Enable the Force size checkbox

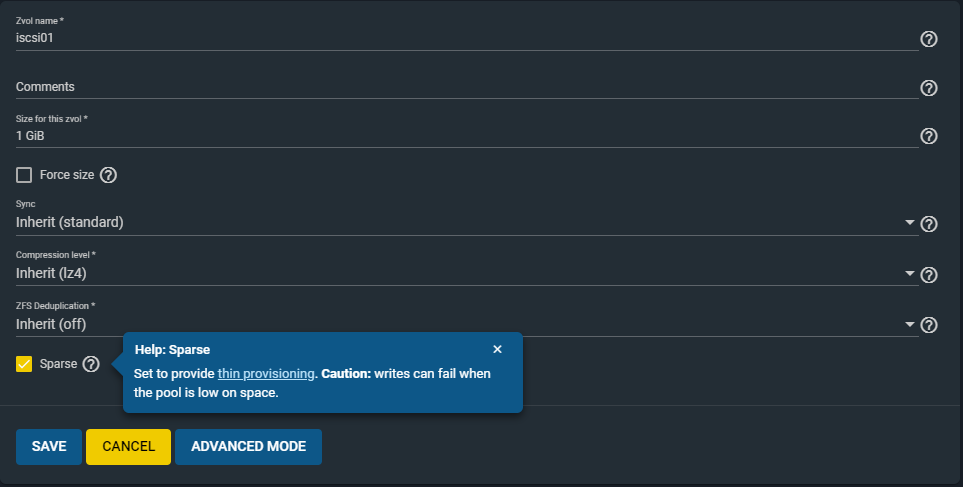coord(24,175)
